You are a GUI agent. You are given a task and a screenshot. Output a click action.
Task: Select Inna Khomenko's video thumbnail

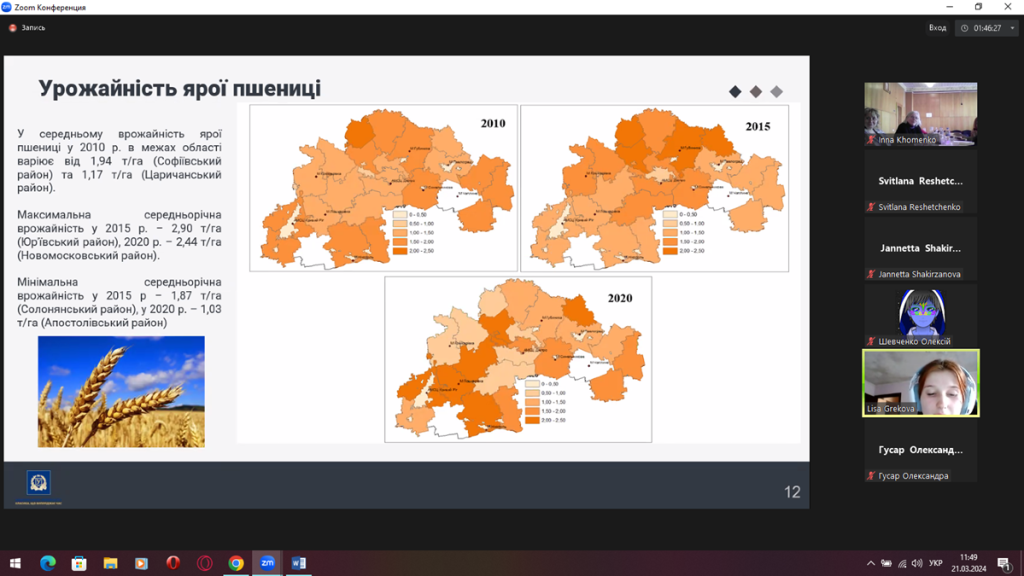[920, 114]
